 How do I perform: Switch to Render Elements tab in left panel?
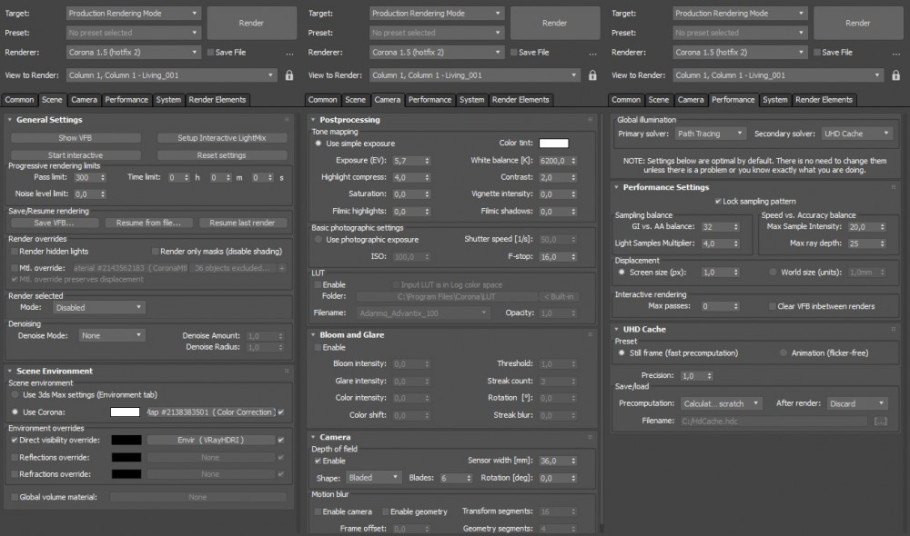[x=217, y=100]
